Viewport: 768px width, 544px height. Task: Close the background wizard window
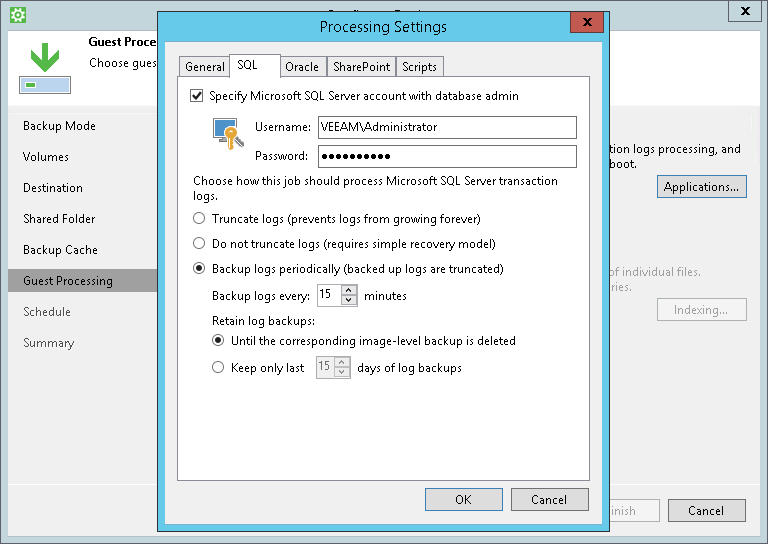(x=745, y=11)
